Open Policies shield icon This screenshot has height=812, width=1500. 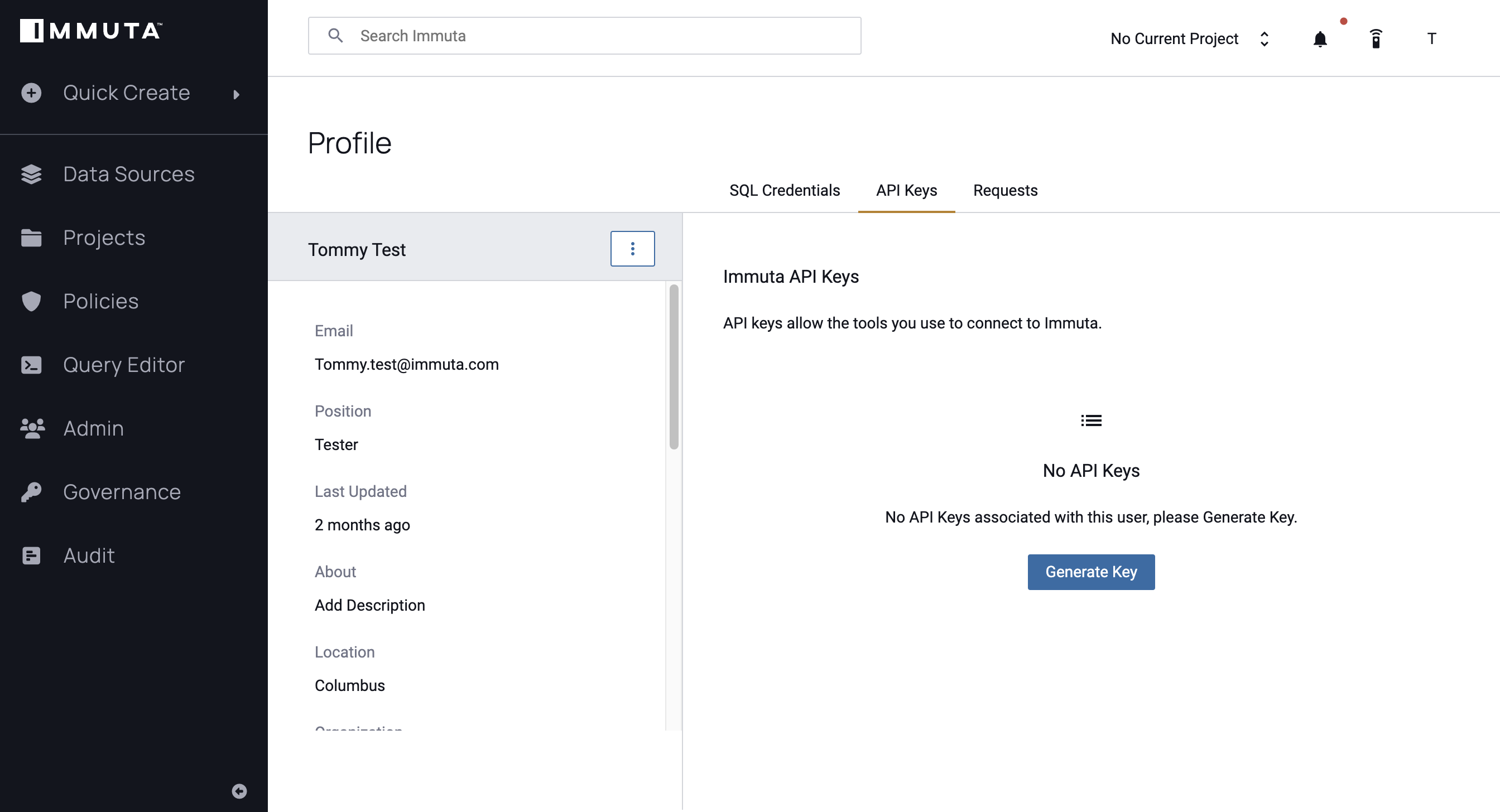[31, 301]
